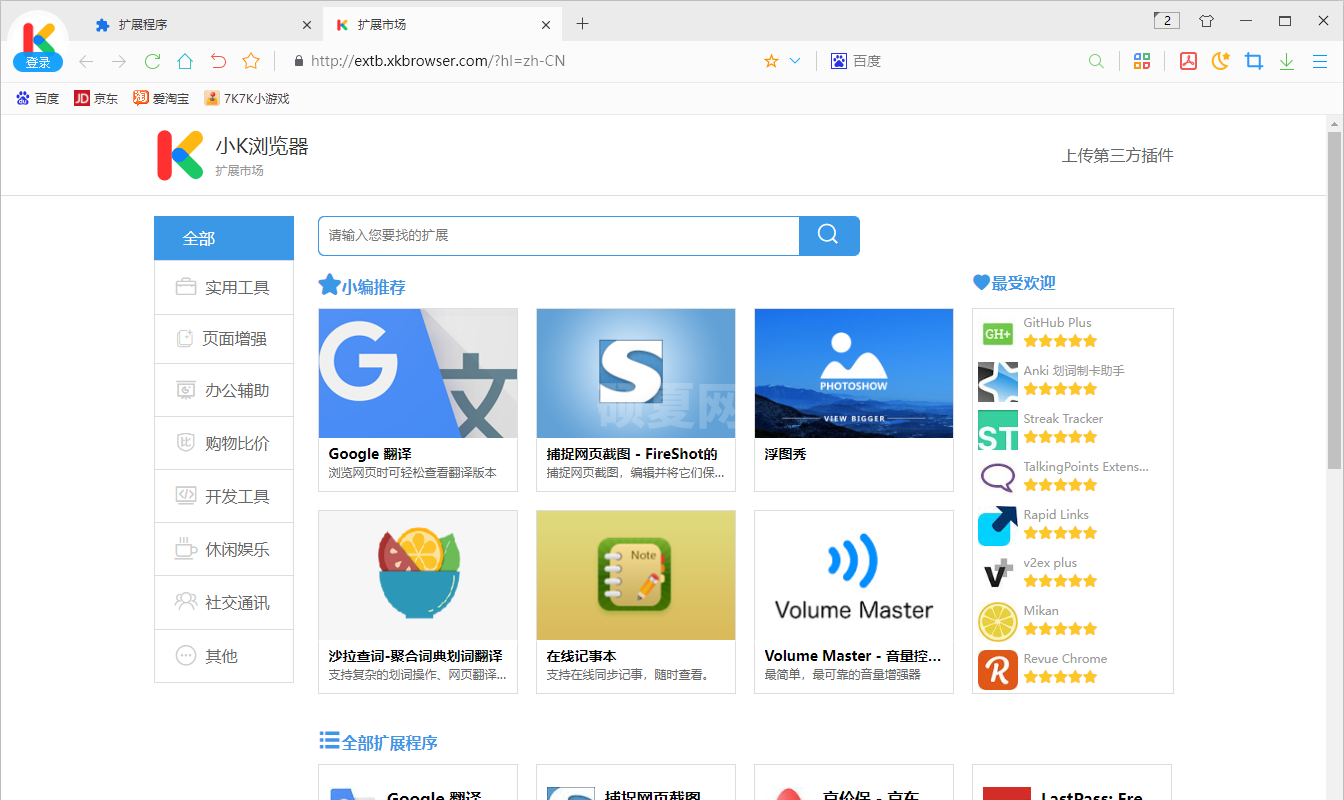Open the colorful apps grid icon
Viewport: 1344px width, 800px height.
[1141, 61]
